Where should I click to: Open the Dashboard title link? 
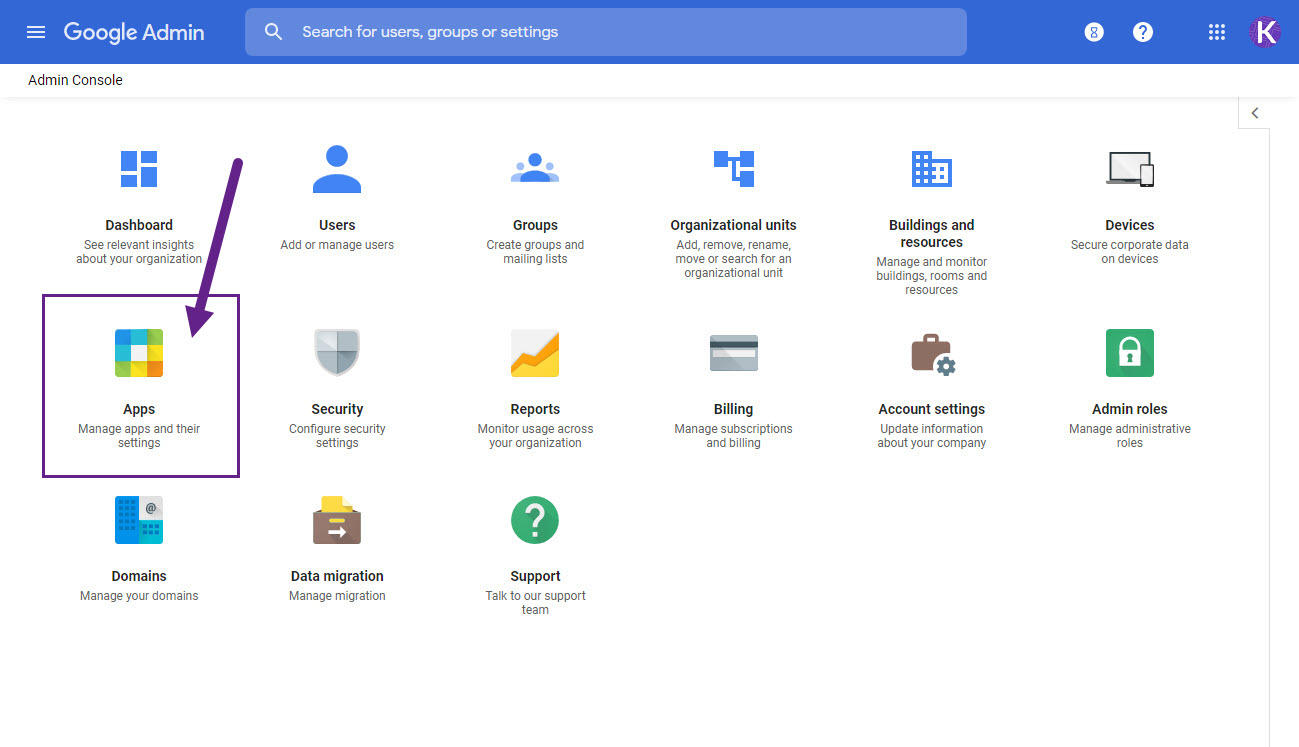tap(139, 225)
